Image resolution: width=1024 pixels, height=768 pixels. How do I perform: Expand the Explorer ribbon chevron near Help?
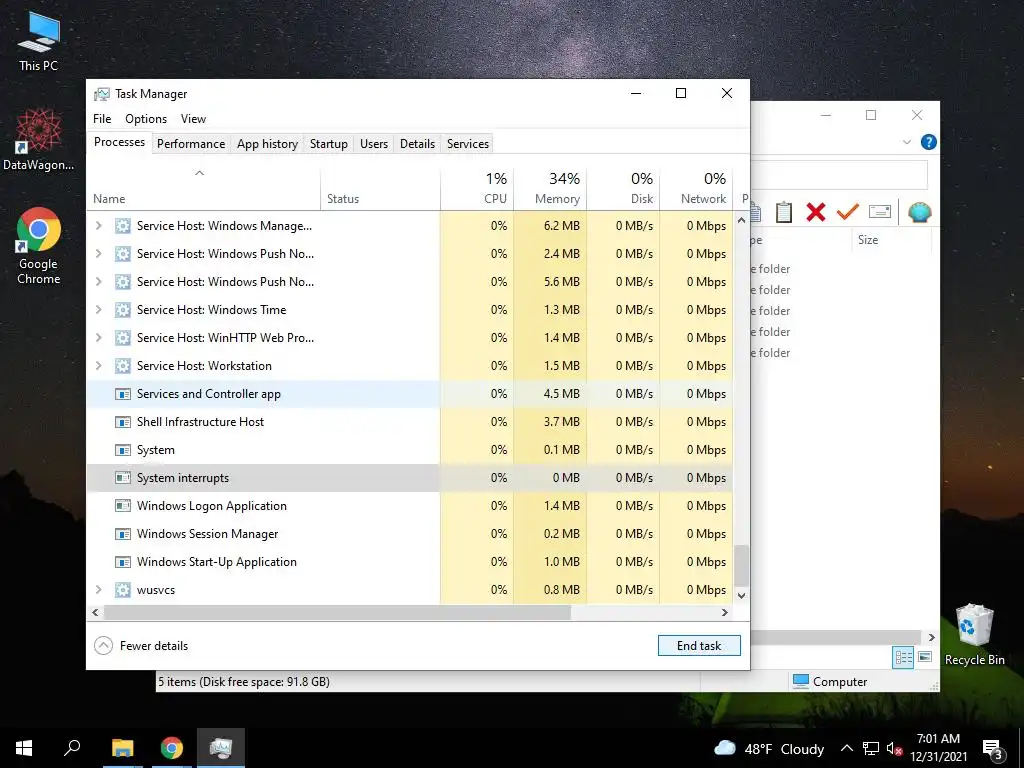tap(906, 142)
